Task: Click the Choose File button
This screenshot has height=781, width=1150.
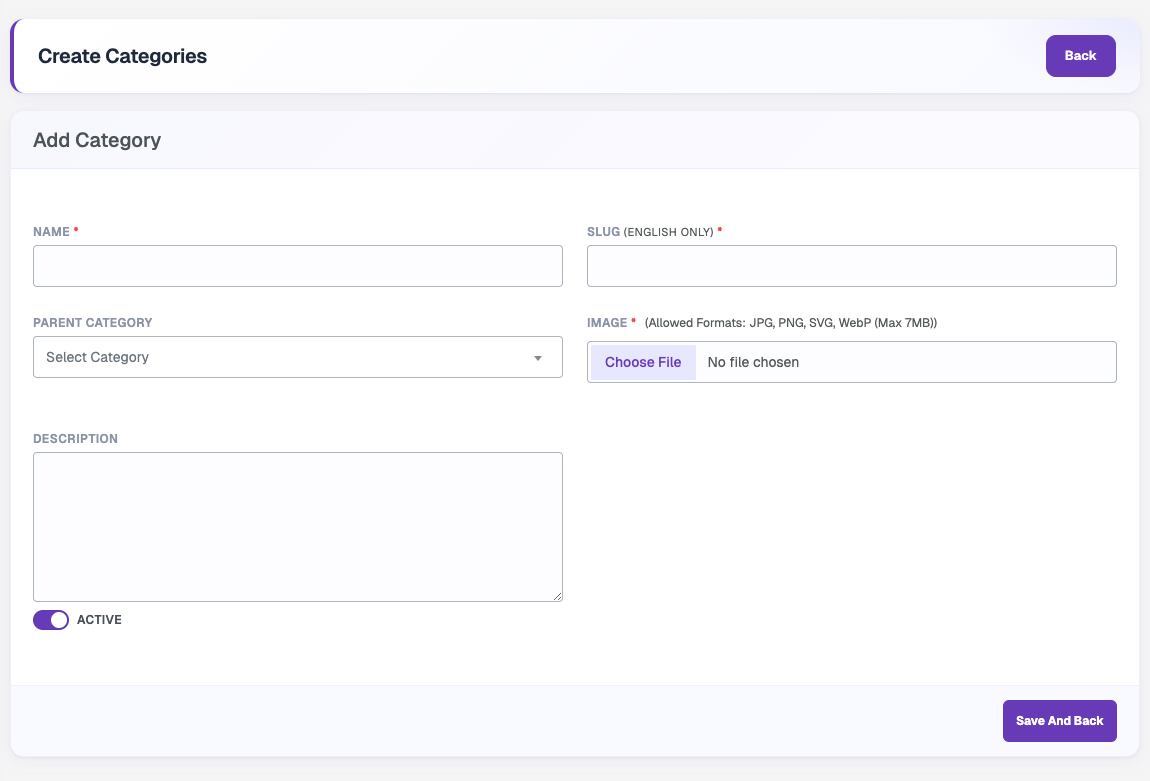Action: [x=643, y=362]
